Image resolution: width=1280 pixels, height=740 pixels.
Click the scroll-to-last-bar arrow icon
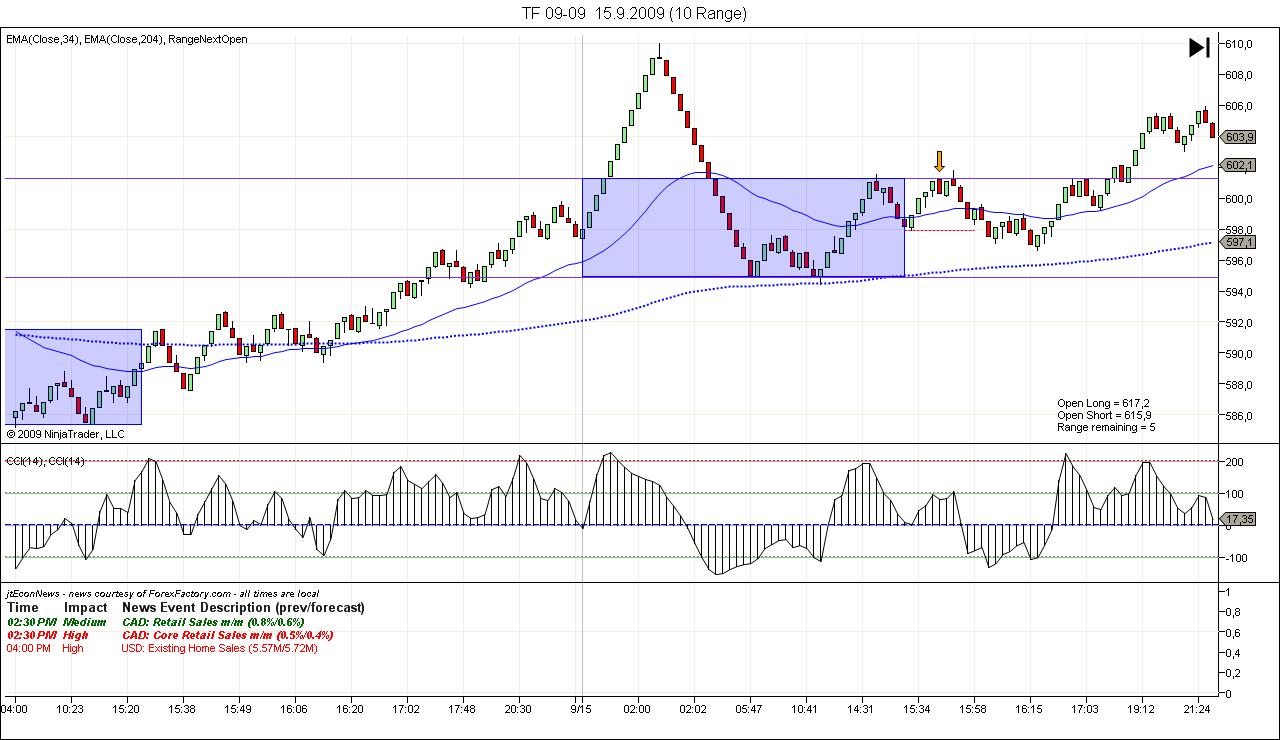pos(1199,47)
